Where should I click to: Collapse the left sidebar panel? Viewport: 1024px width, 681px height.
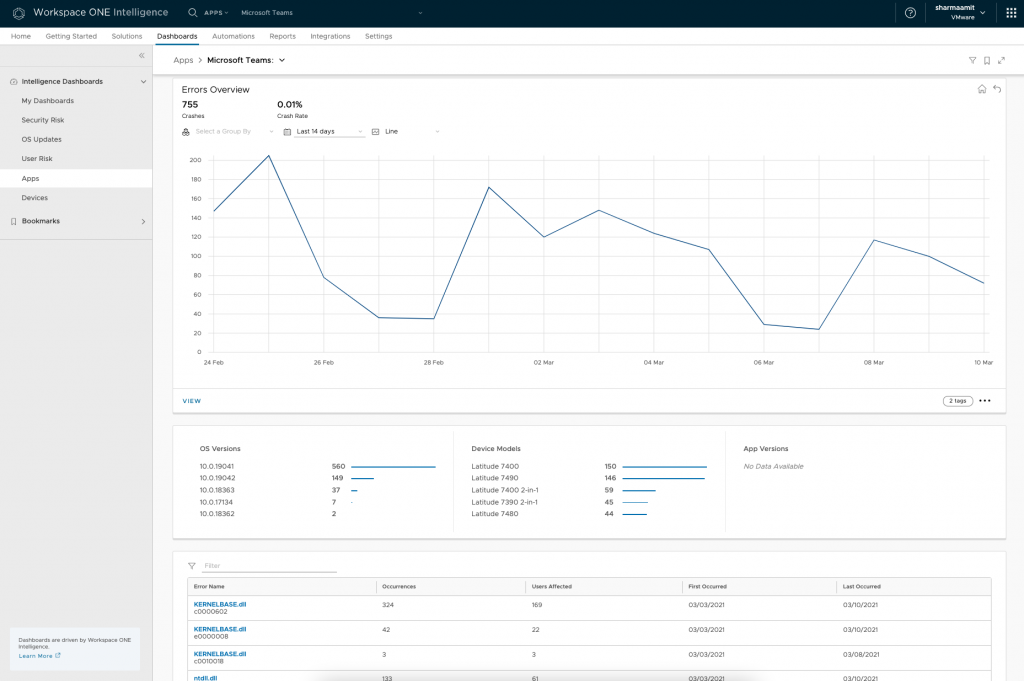point(141,55)
